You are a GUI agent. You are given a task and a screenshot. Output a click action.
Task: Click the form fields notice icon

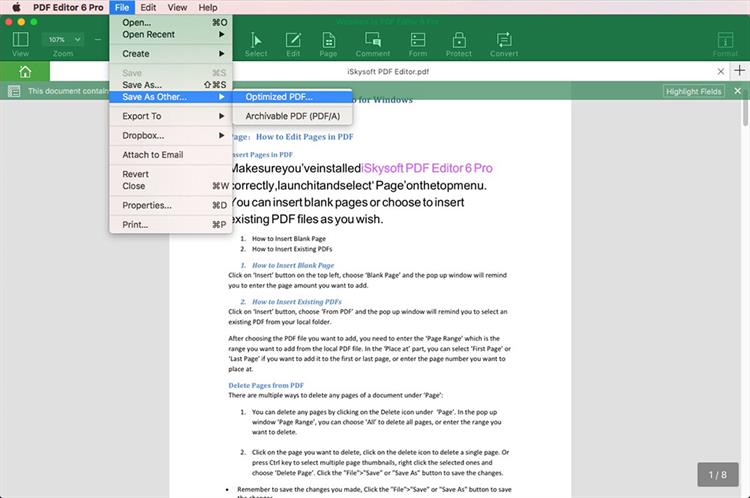pyautogui.click(x=14, y=91)
